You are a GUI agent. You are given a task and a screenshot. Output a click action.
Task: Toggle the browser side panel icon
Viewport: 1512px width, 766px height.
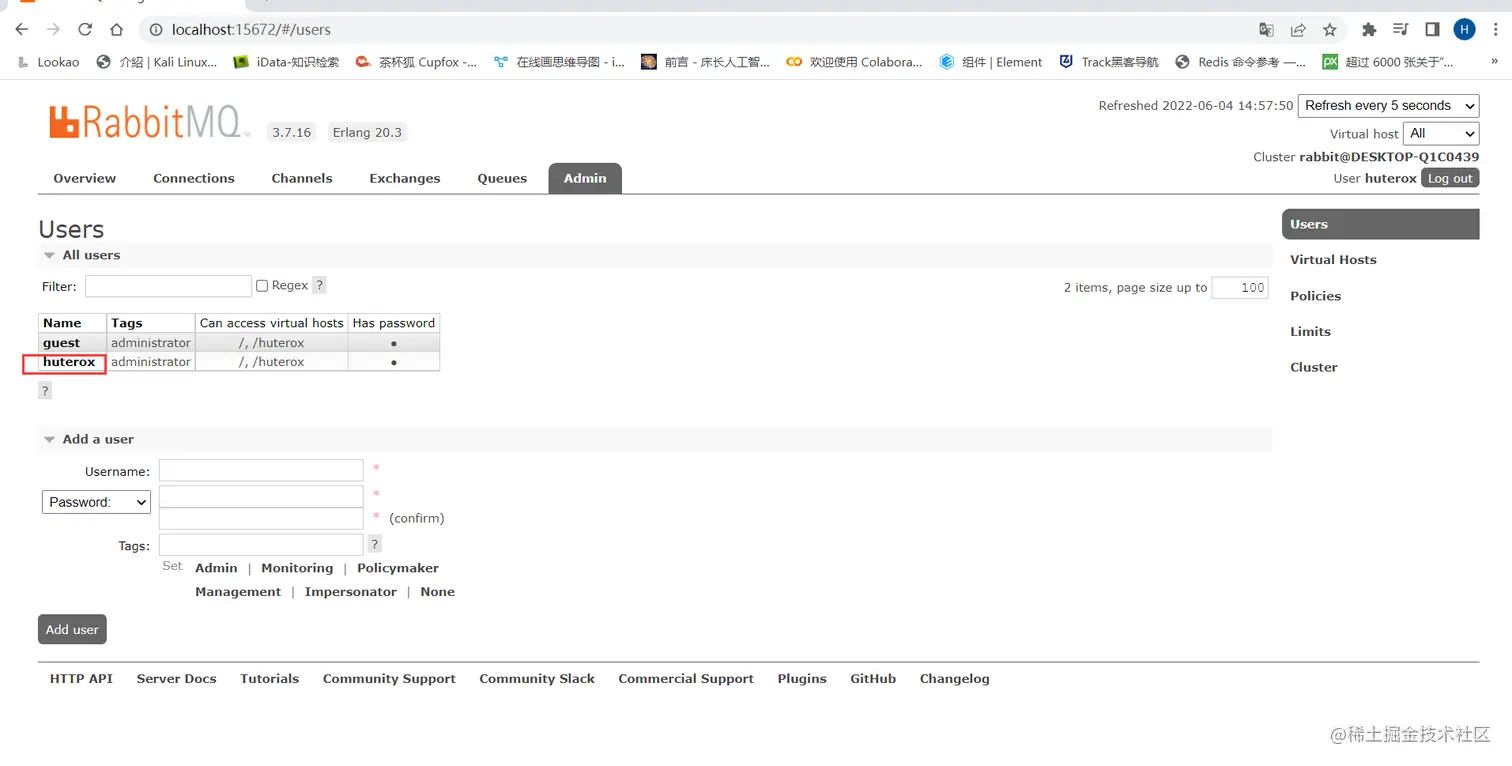(x=1432, y=30)
